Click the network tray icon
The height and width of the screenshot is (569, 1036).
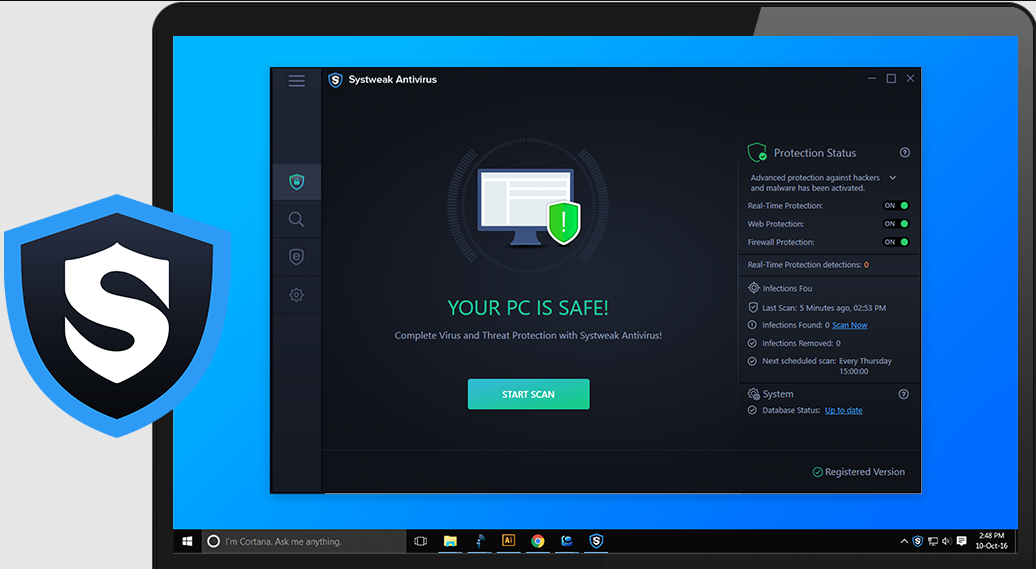(x=932, y=542)
